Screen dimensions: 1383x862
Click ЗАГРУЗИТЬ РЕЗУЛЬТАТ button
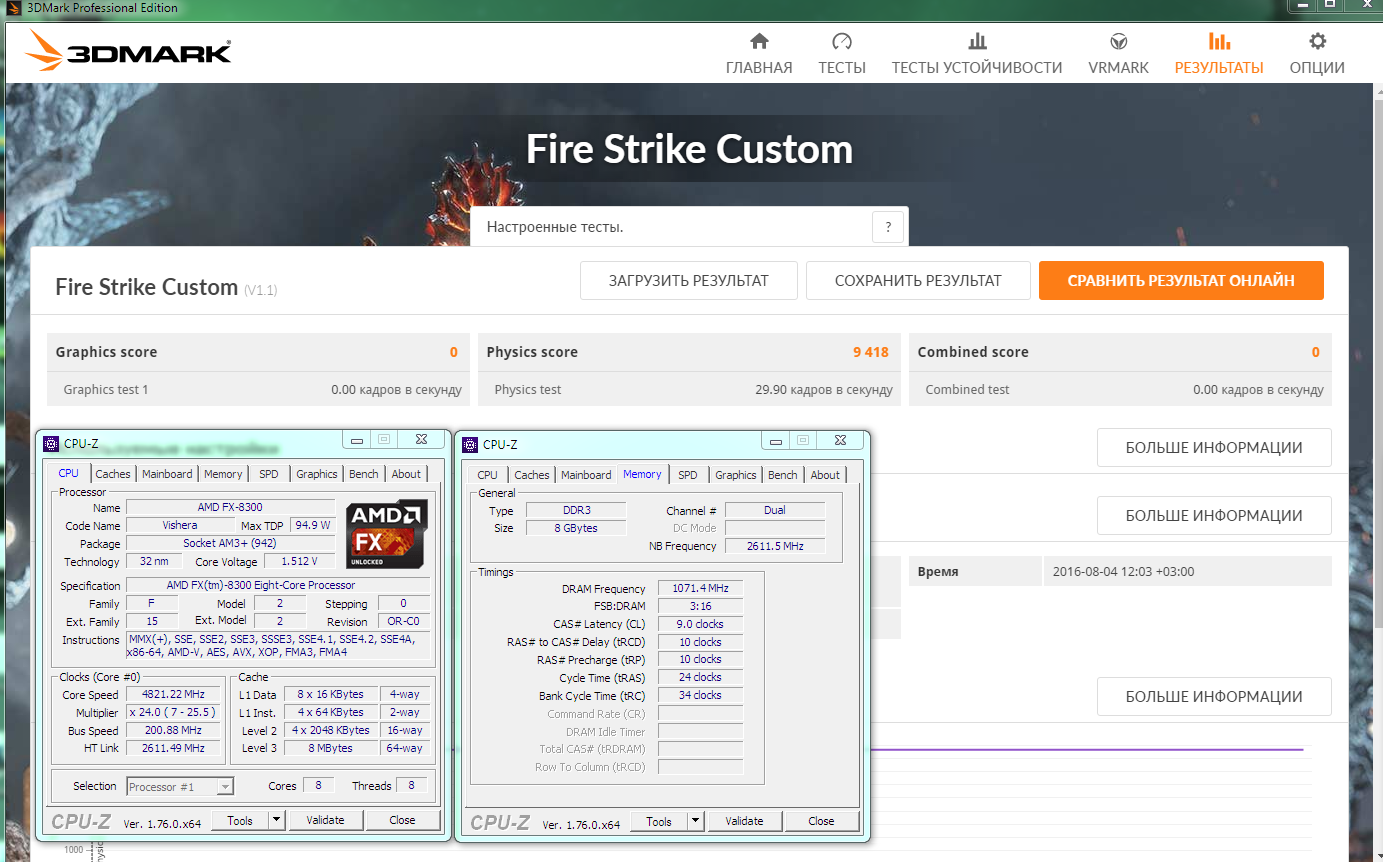[x=689, y=281]
